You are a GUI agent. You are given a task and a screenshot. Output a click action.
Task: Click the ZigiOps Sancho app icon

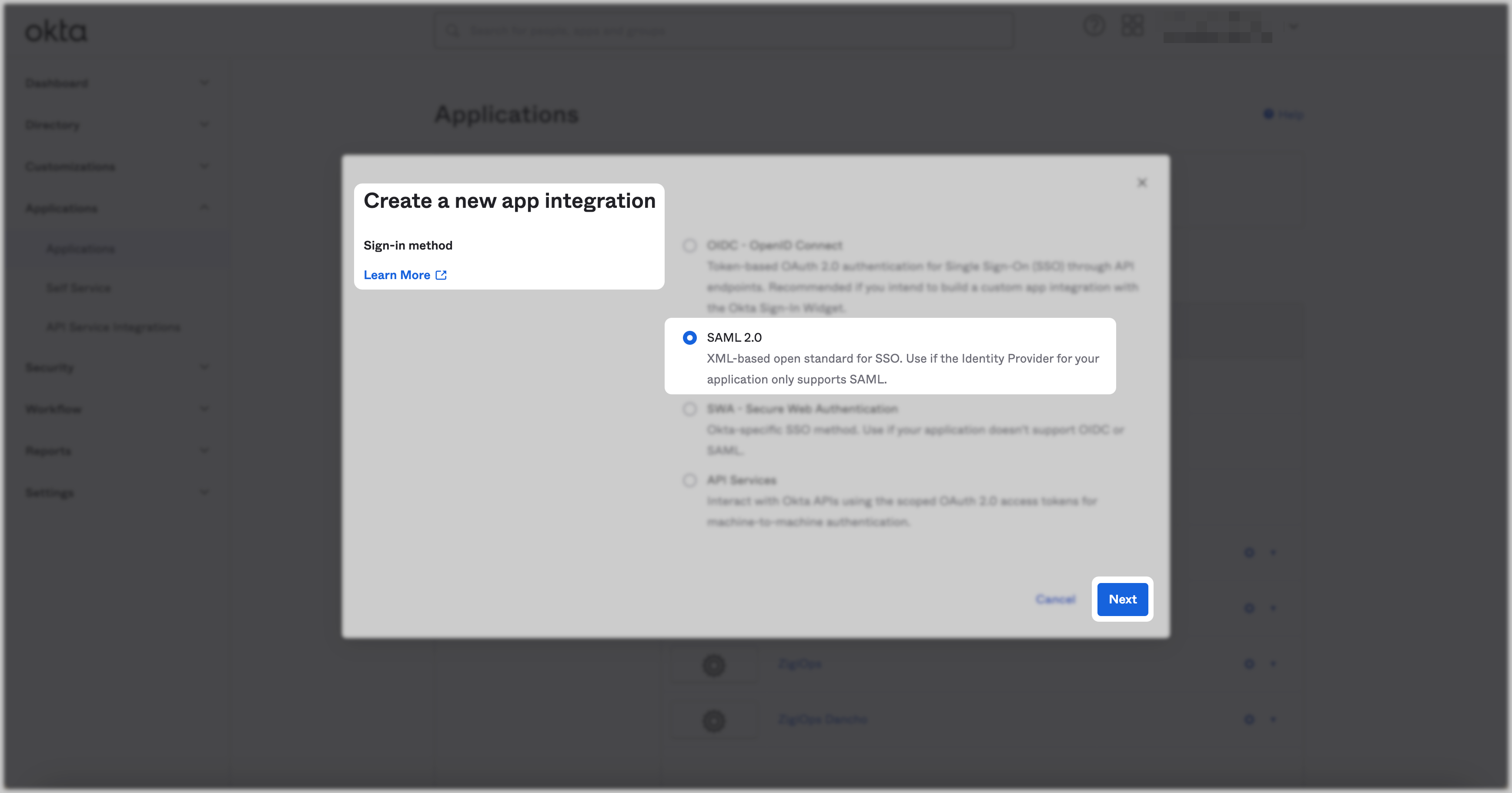(714, 720)
